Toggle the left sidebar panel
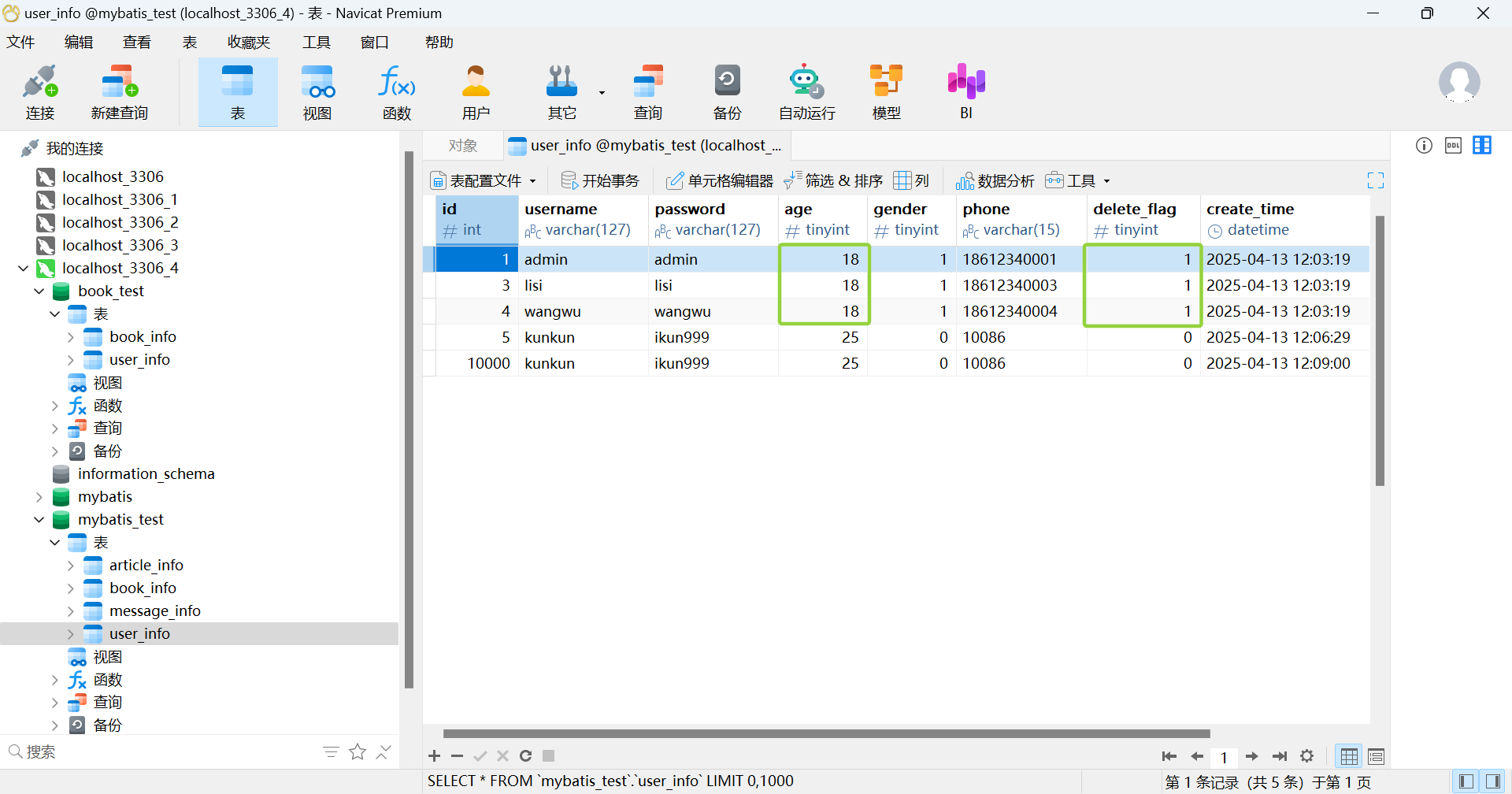Screen dimensions: 1512x794 click(x=1466, y=781)
